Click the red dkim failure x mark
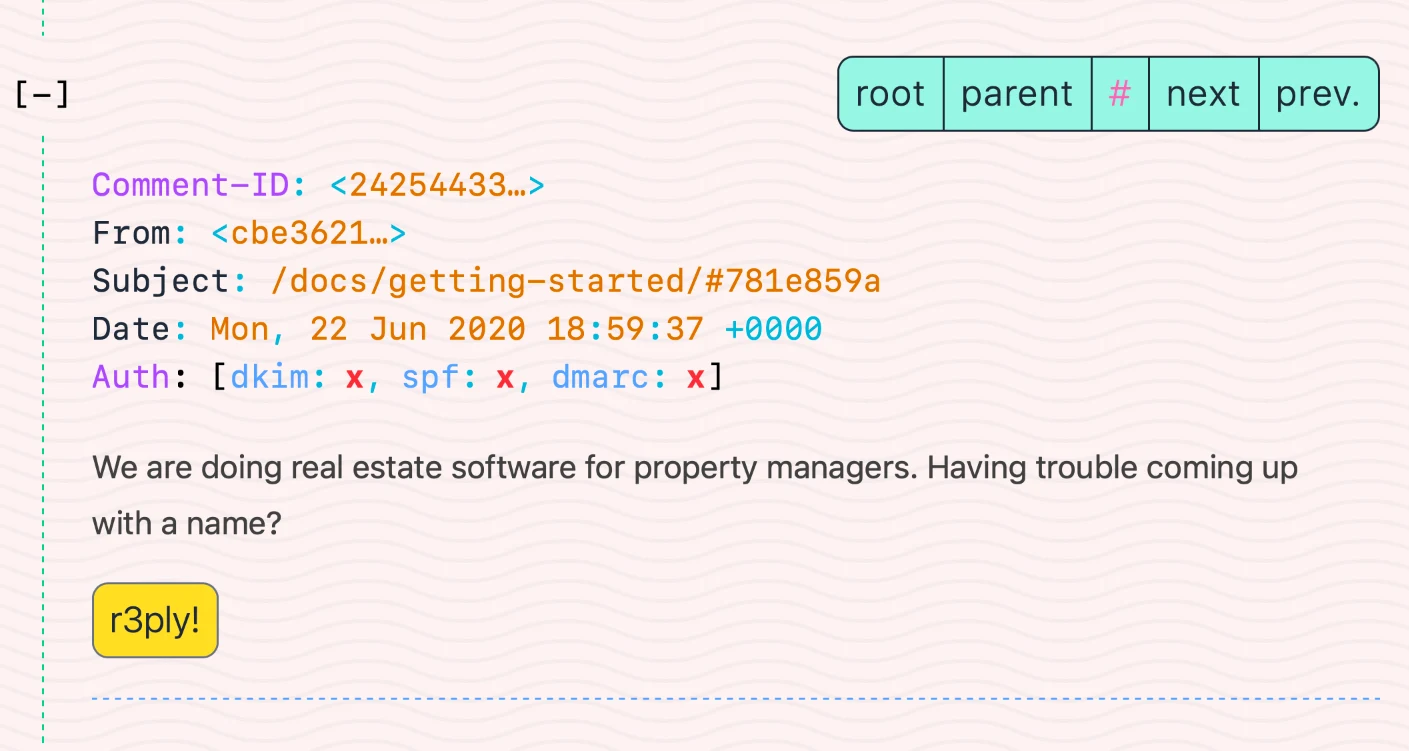1409x751 pixels. pos(354,377)
